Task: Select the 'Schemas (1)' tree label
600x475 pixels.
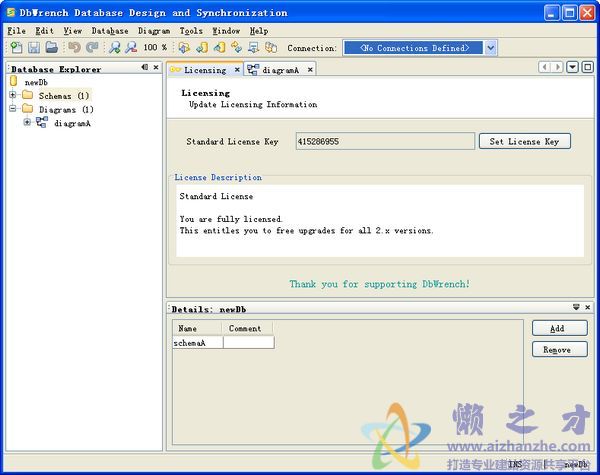Action: click(x=64, y=96)
